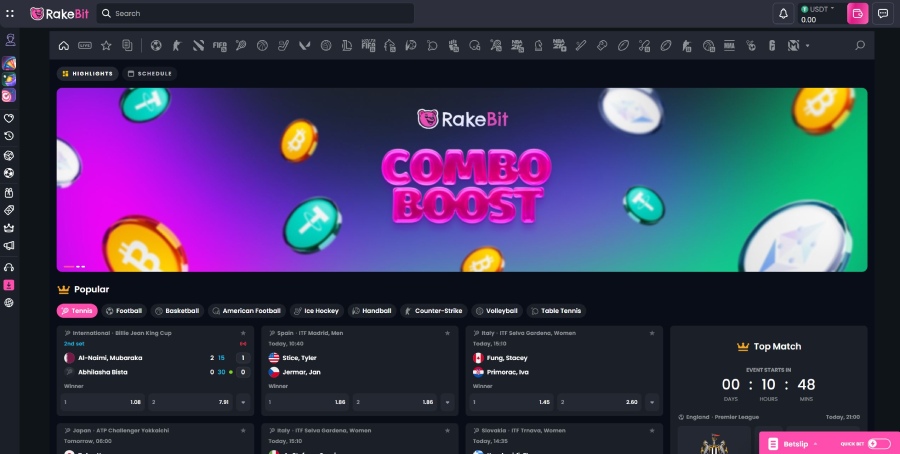Select the Baseball bat icon
Viewport: 900px width, 454px height.
coord(581,45)
